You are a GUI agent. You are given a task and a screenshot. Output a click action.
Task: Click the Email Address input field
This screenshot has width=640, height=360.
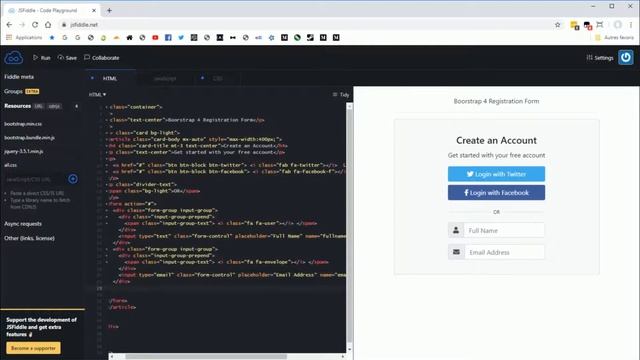504,252
